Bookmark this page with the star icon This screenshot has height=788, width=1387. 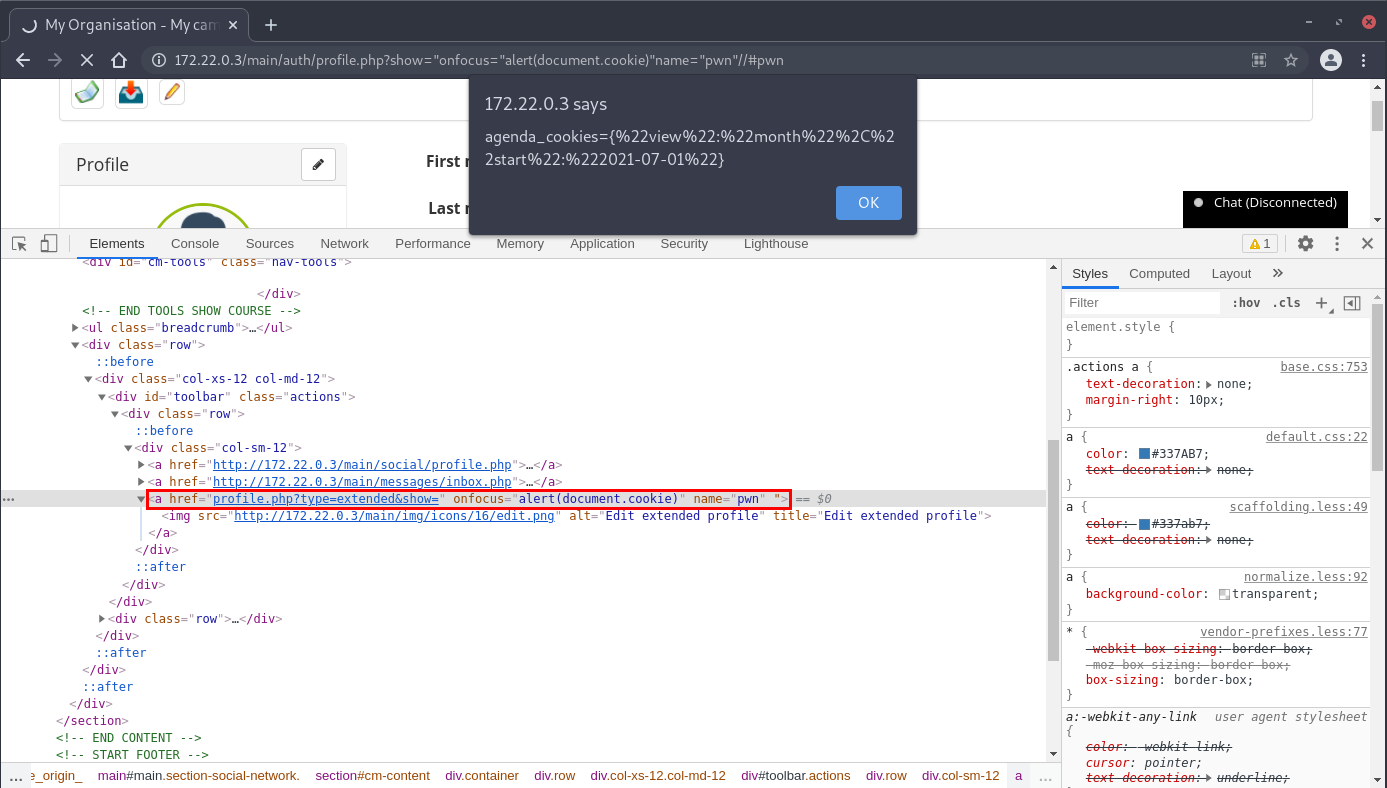click(1291, 60)
